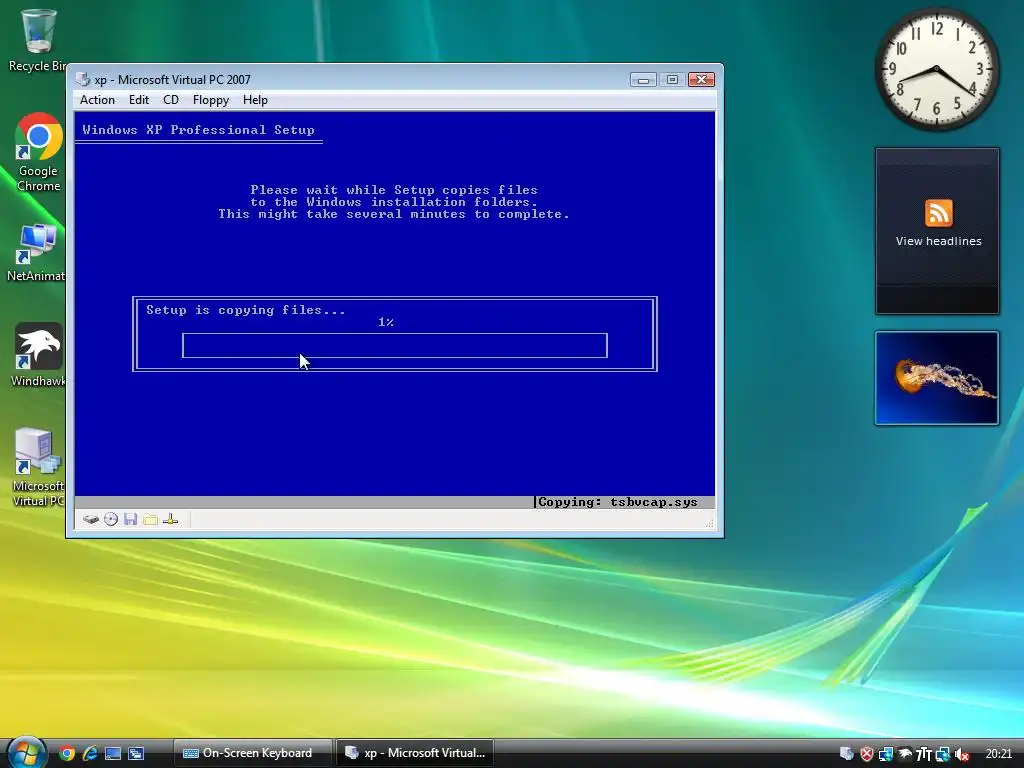
Task: Click Show Desktop in Quick Launch
Action: point(113,754)
